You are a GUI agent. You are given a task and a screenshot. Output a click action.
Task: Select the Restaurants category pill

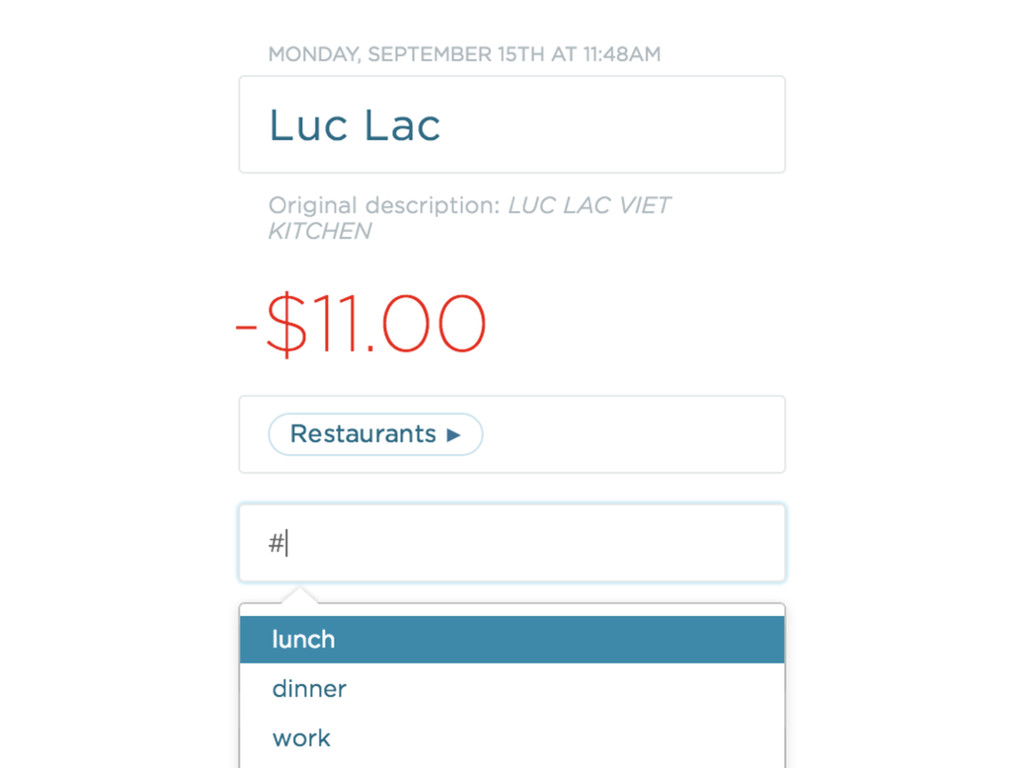click(376, 434)
